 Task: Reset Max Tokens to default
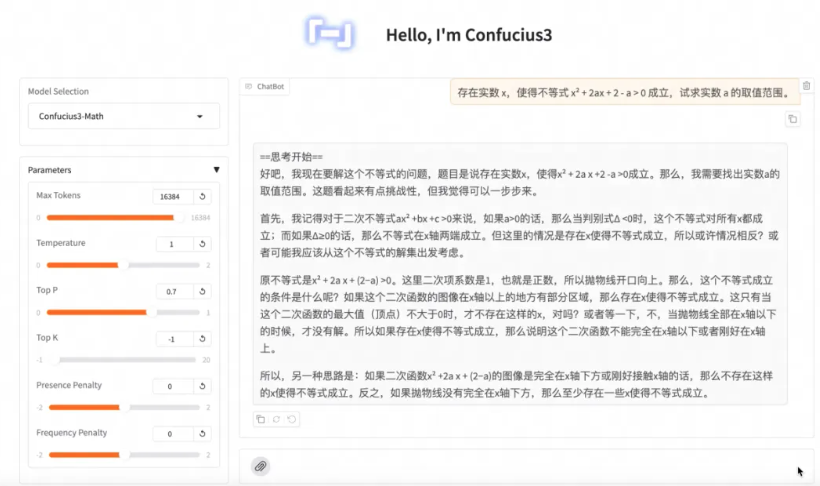(x=202, y=196)
